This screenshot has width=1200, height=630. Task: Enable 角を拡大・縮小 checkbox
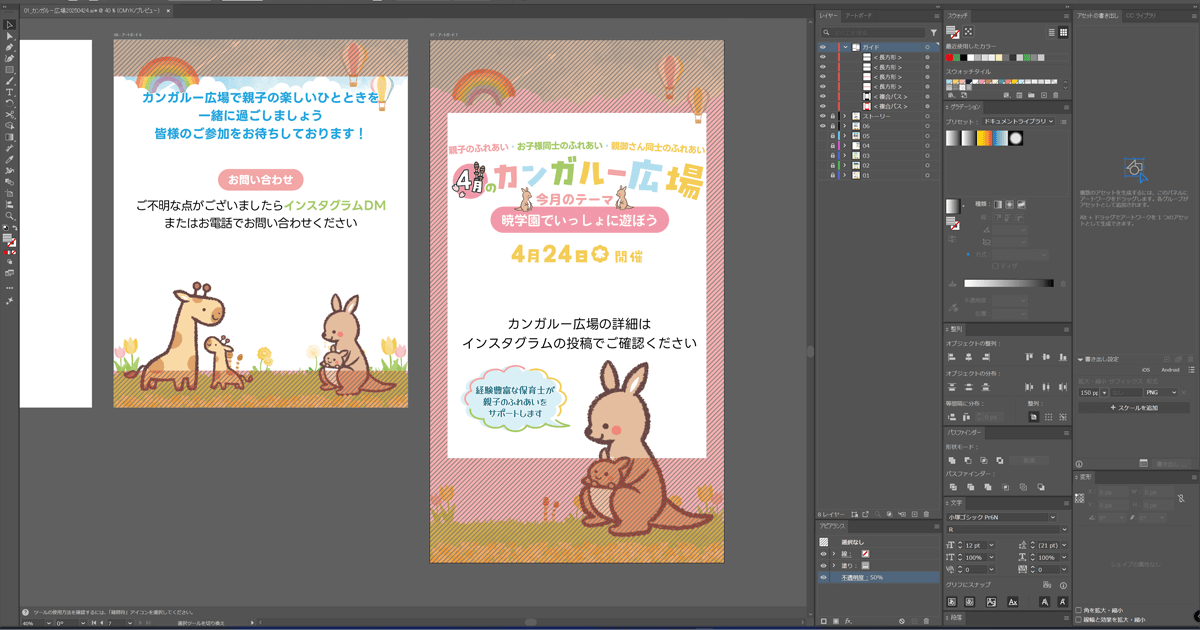click(1079, 610)
